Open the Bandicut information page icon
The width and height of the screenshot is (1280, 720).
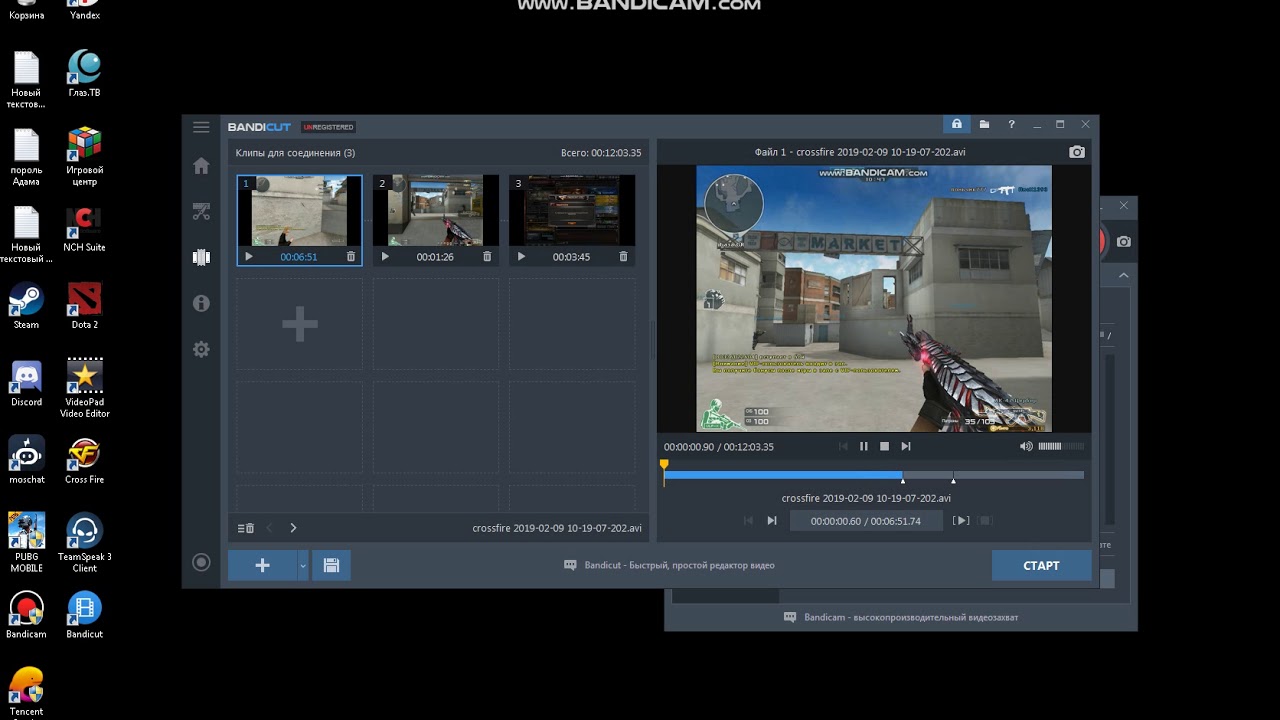[x=201, y=303]
